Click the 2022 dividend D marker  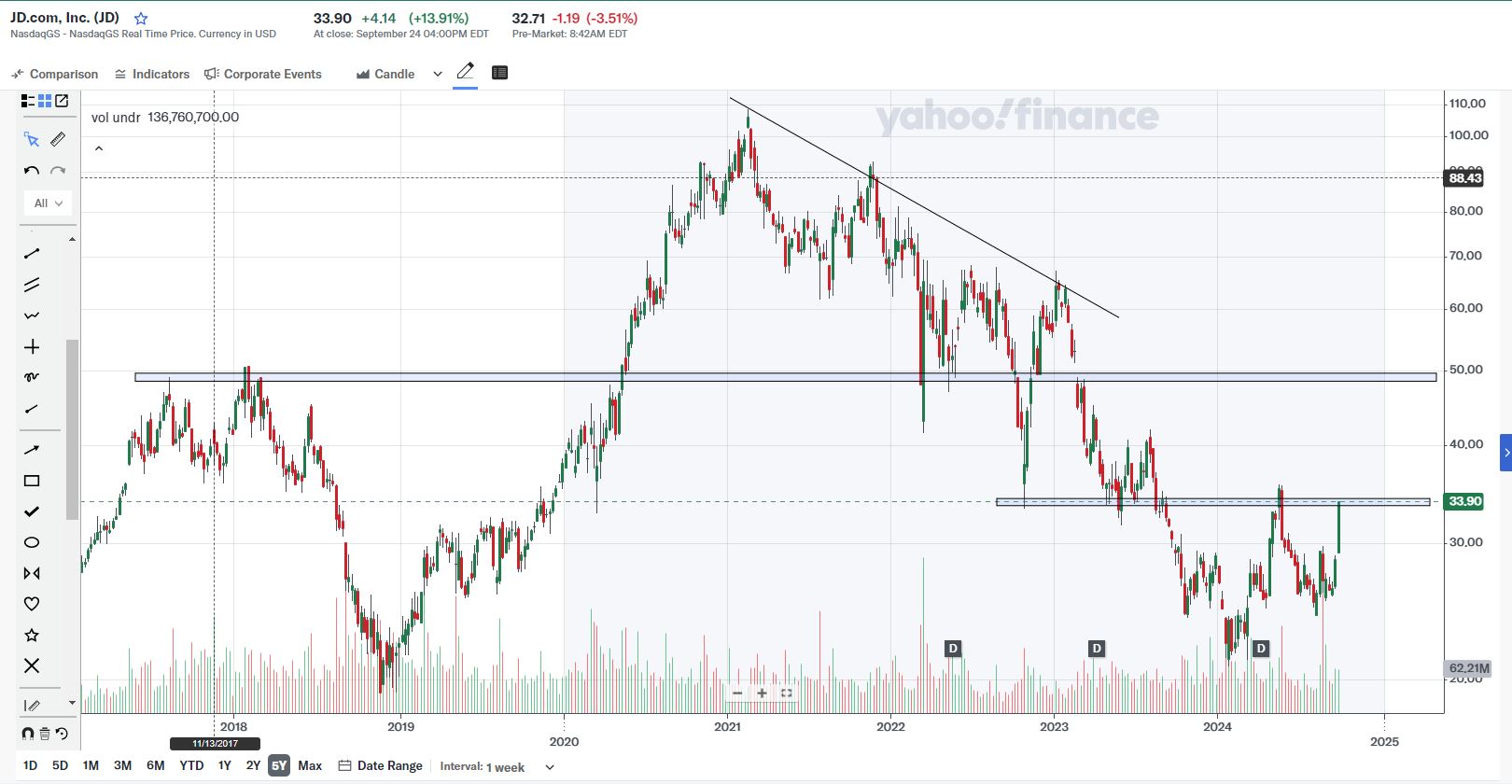(953, 649)
